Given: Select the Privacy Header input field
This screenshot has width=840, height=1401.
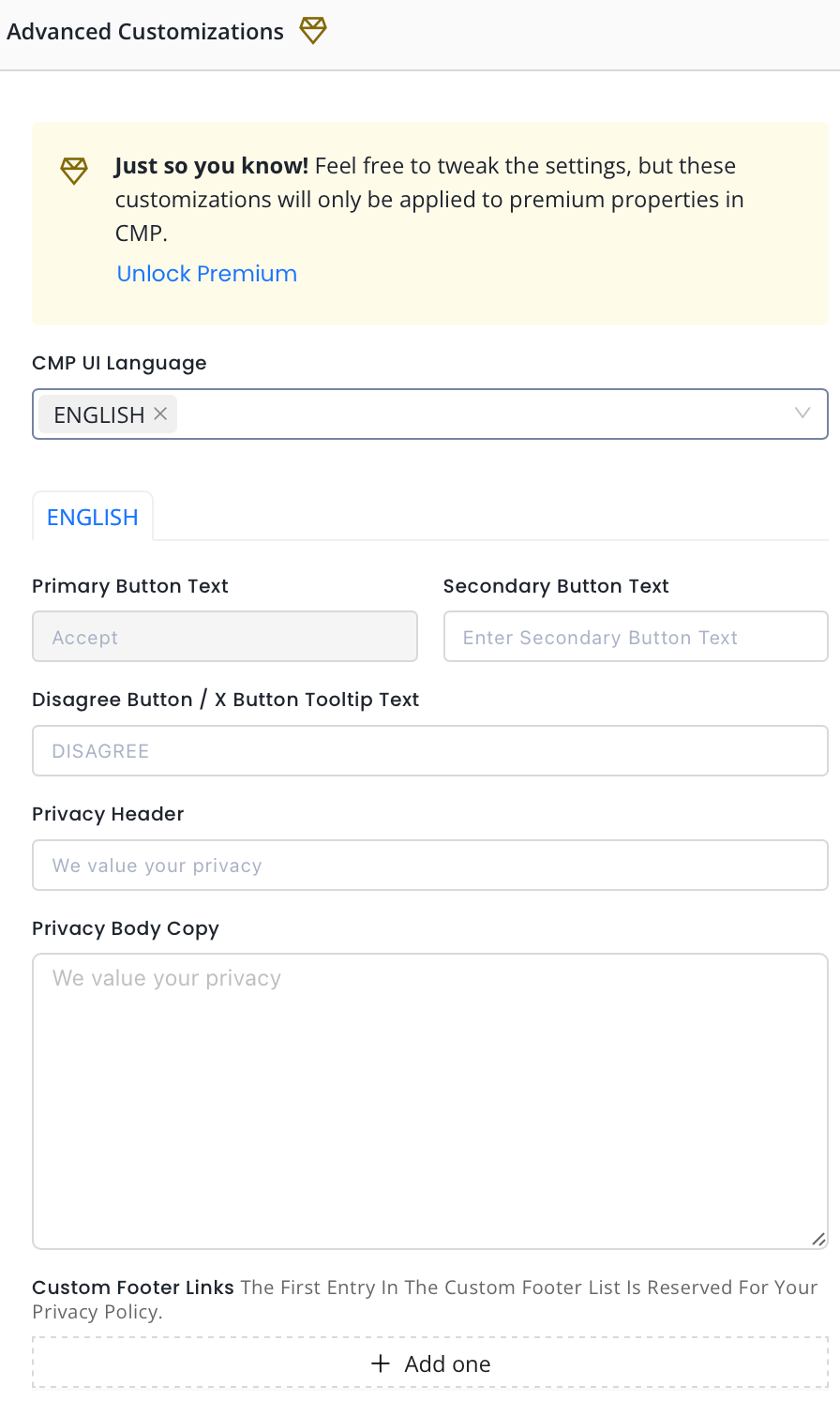Looking at the screenshot, I should point(430,866).
